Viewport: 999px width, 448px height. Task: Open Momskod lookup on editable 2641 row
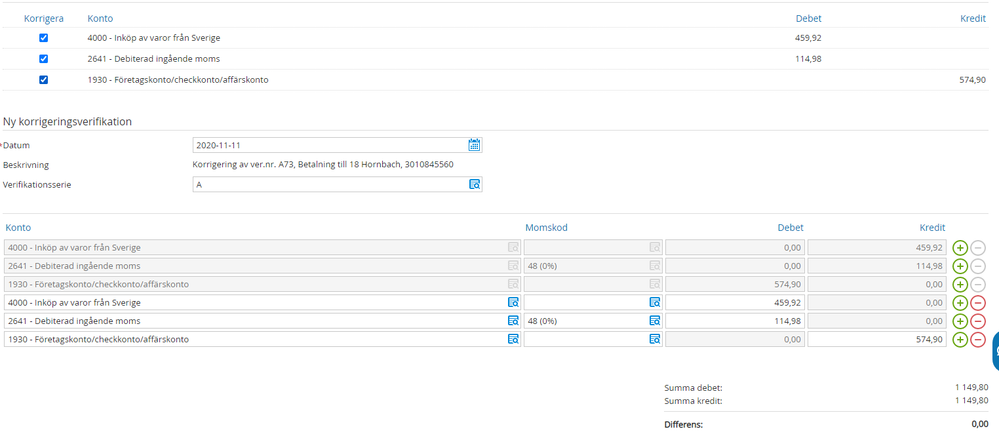(654, 321)
